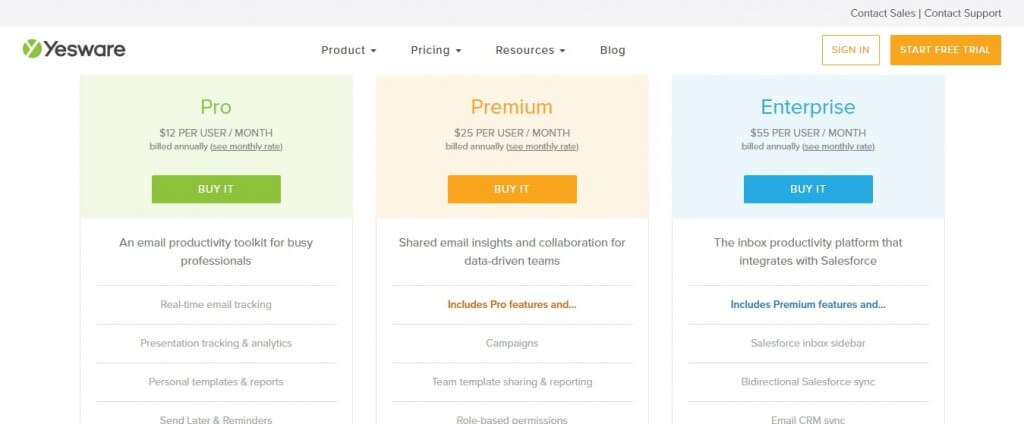Open the Product dropdown menu
The image size is (1024, 424).
click(349, 50)
